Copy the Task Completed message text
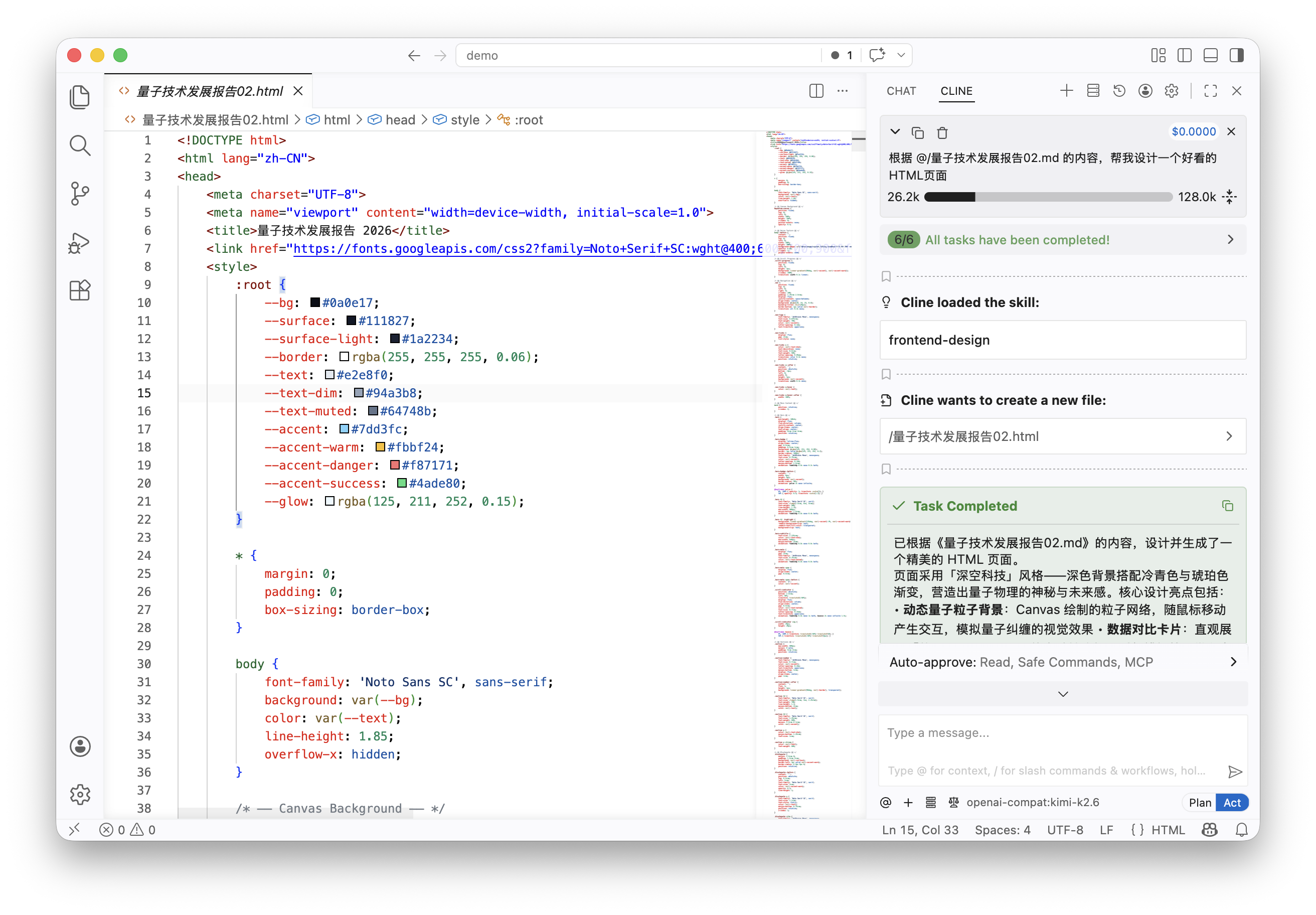The height and width of the screenshot is (915, 1316). click(1228, 506)
